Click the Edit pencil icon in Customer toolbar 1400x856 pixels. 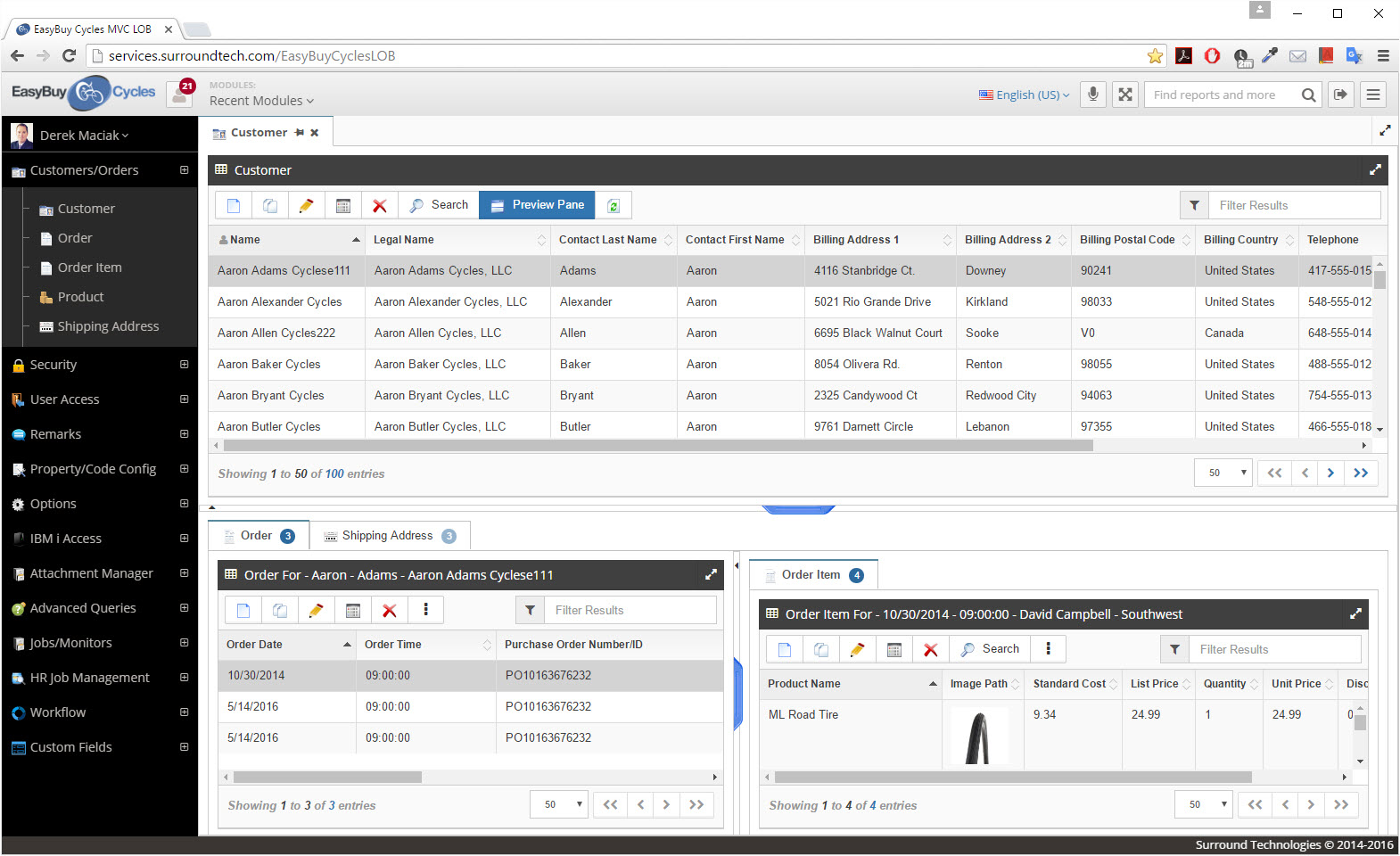point(306,205)
